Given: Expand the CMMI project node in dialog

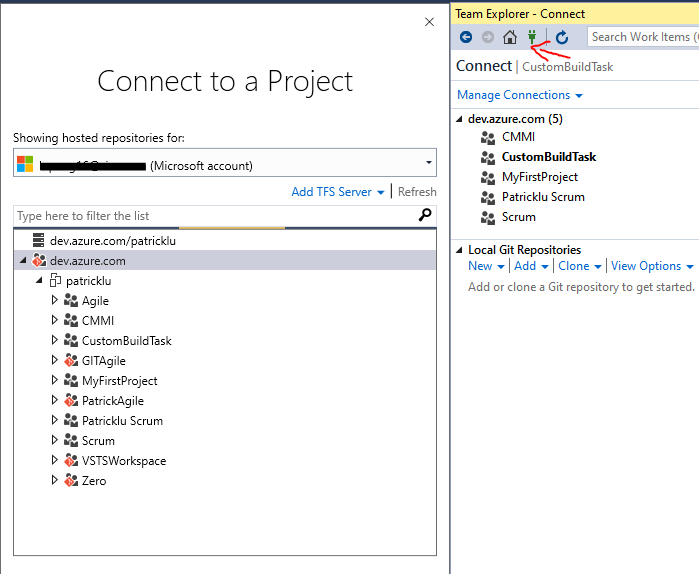Looking at the screenshot, I should pyautogui.click(x=54, y=320).
